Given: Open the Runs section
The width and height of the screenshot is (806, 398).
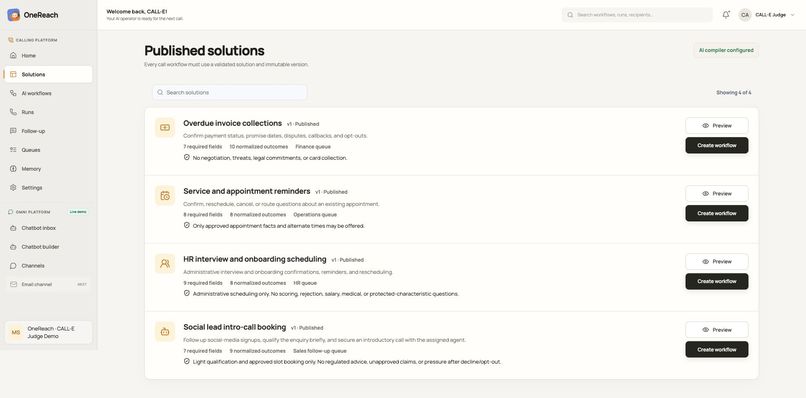Looking at the screenshot, I should [x=48, y=112].
